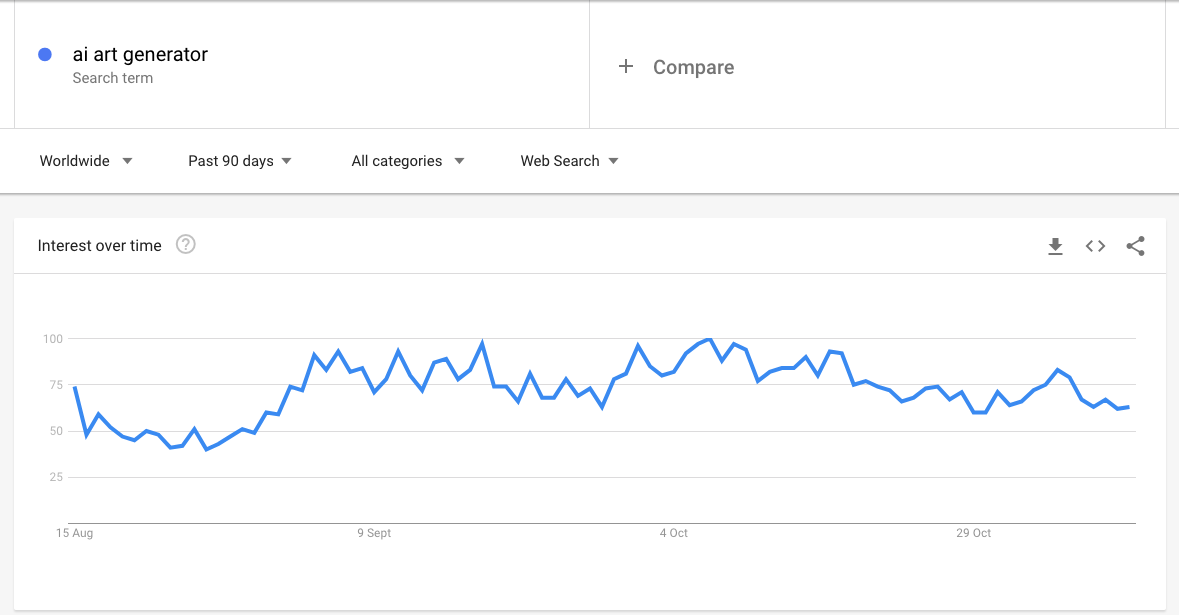Open the embed code icon
This screenshot has height=615, width=1179.
coord(1095,246)
